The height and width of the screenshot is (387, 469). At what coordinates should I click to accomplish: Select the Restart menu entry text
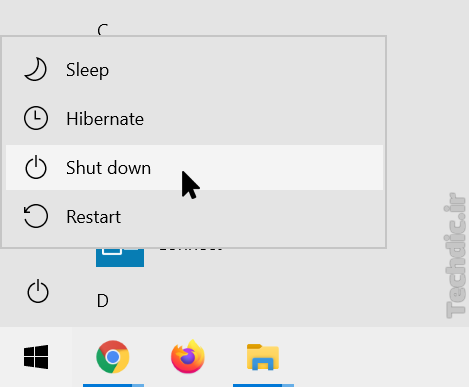pyautogui.click(x=93, y=217)
